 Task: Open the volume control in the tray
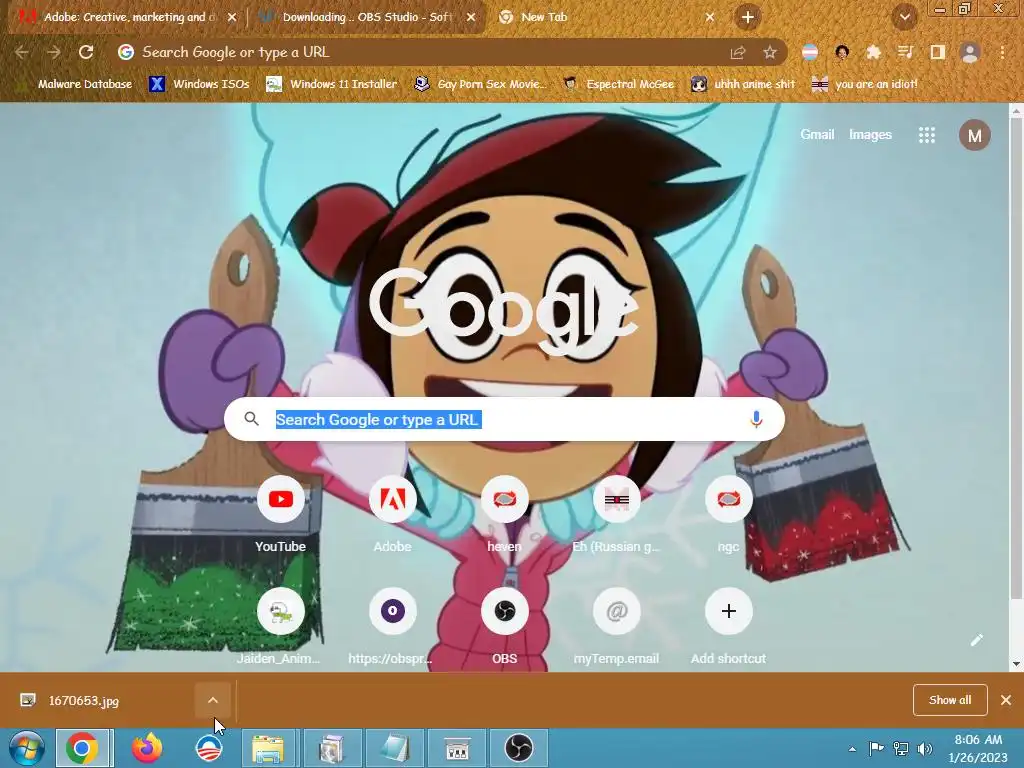(924, 749)
